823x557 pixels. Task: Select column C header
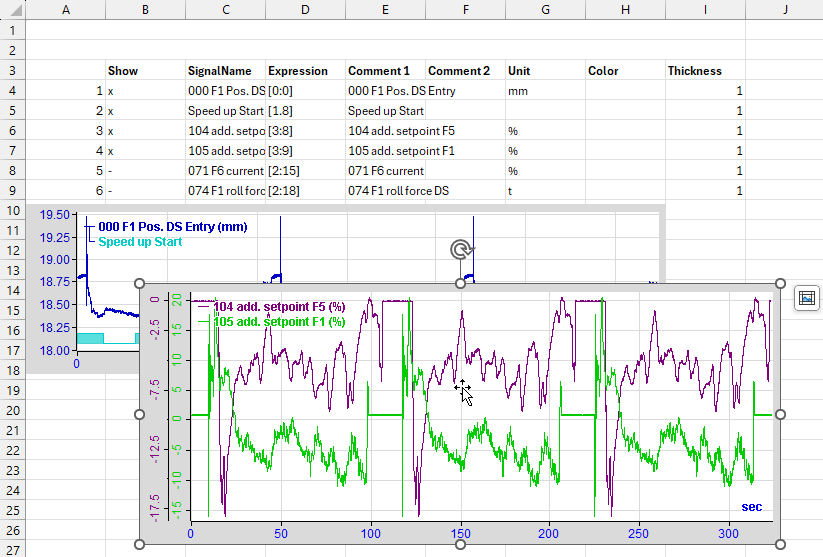(226, 9)
